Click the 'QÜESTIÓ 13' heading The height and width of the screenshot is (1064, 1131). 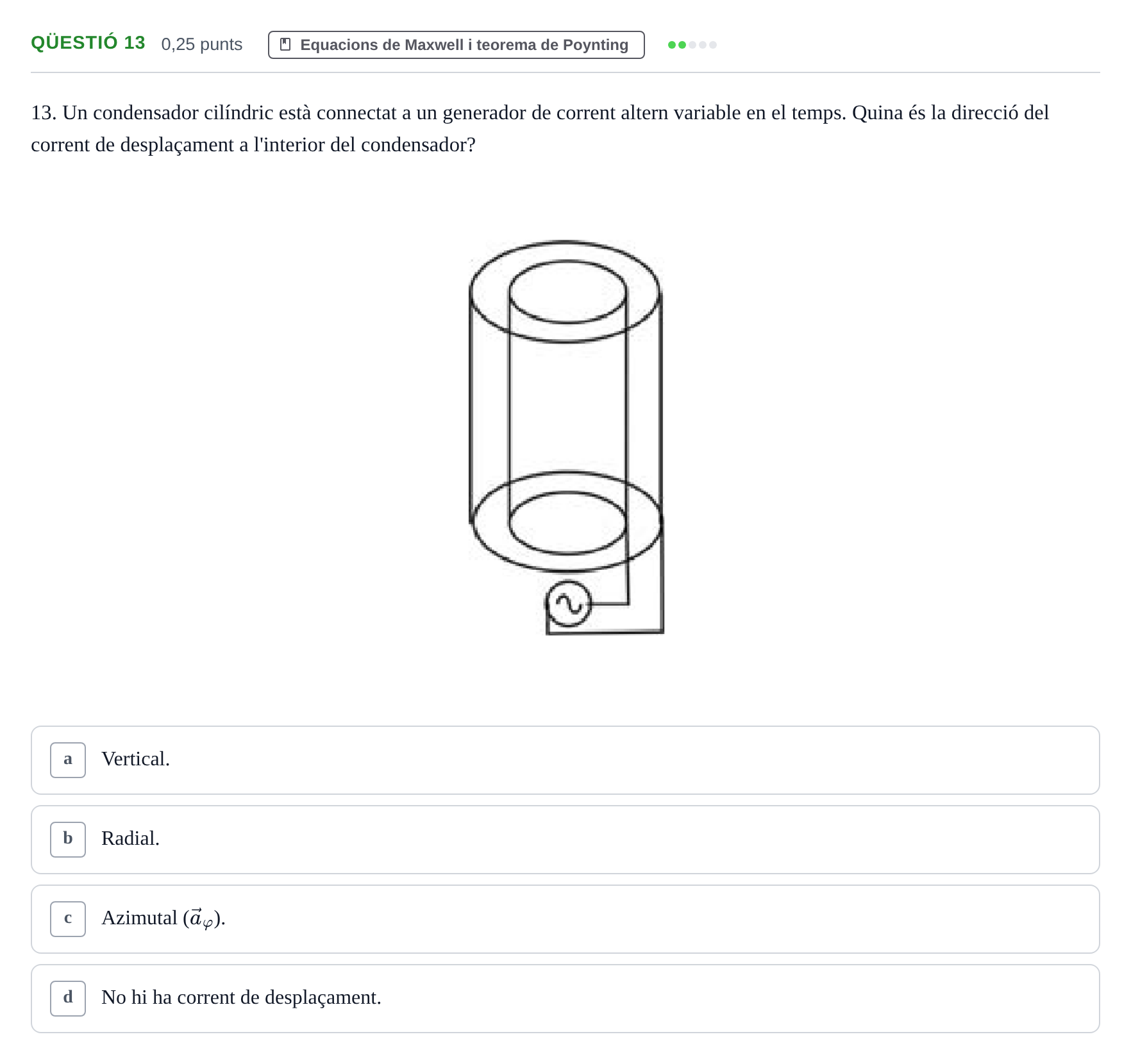point(88,43)
